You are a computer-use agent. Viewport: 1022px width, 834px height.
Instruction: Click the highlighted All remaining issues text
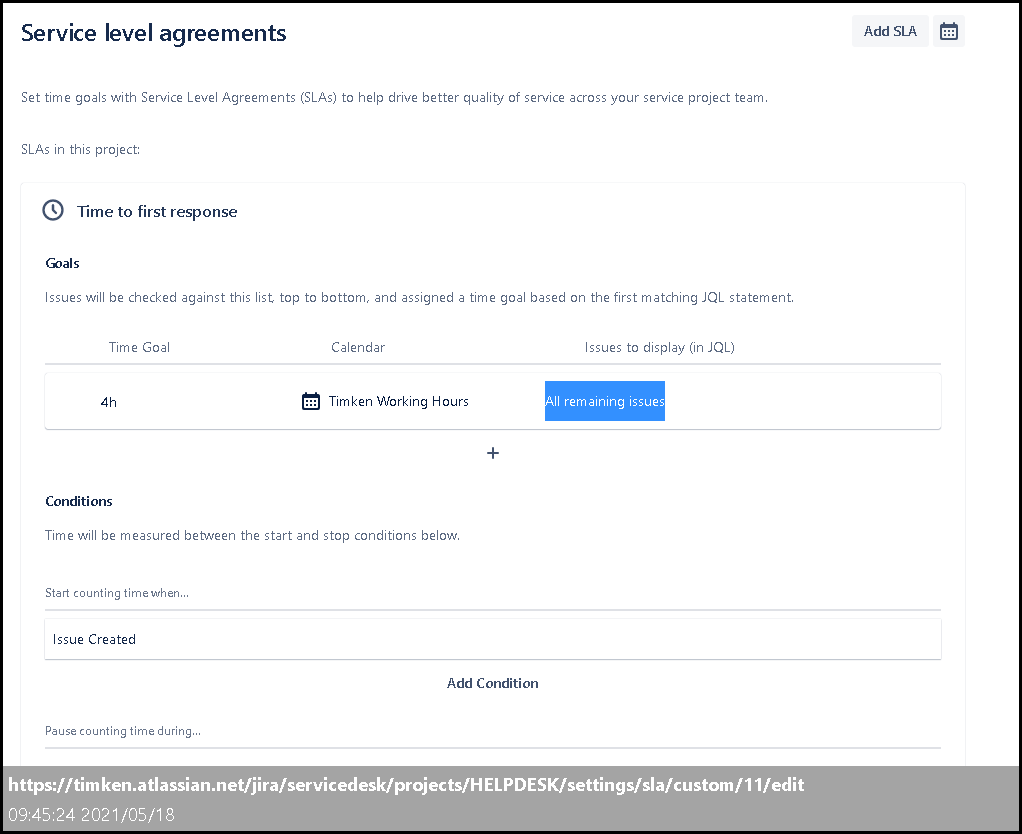click(x=605, y=401)
